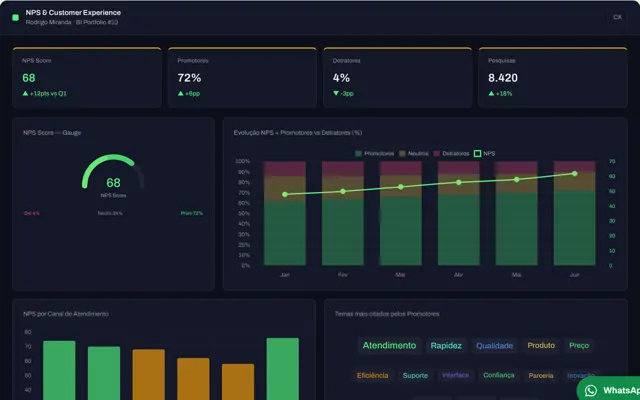
Task: Click the Detratores value 4%
Action: (x=341, y=78)
